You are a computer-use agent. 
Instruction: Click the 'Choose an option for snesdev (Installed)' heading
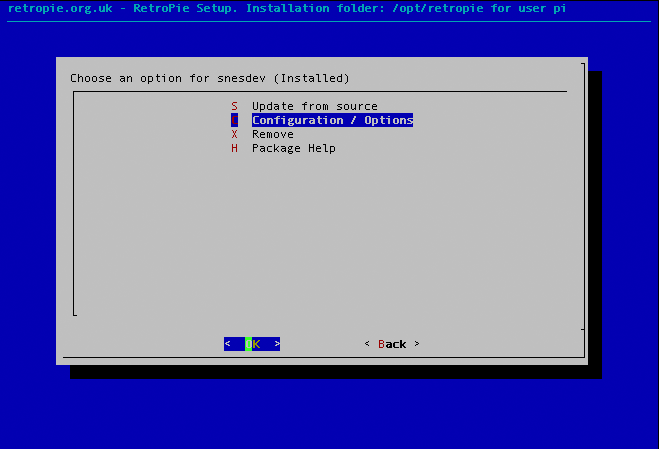pos(210,79)
